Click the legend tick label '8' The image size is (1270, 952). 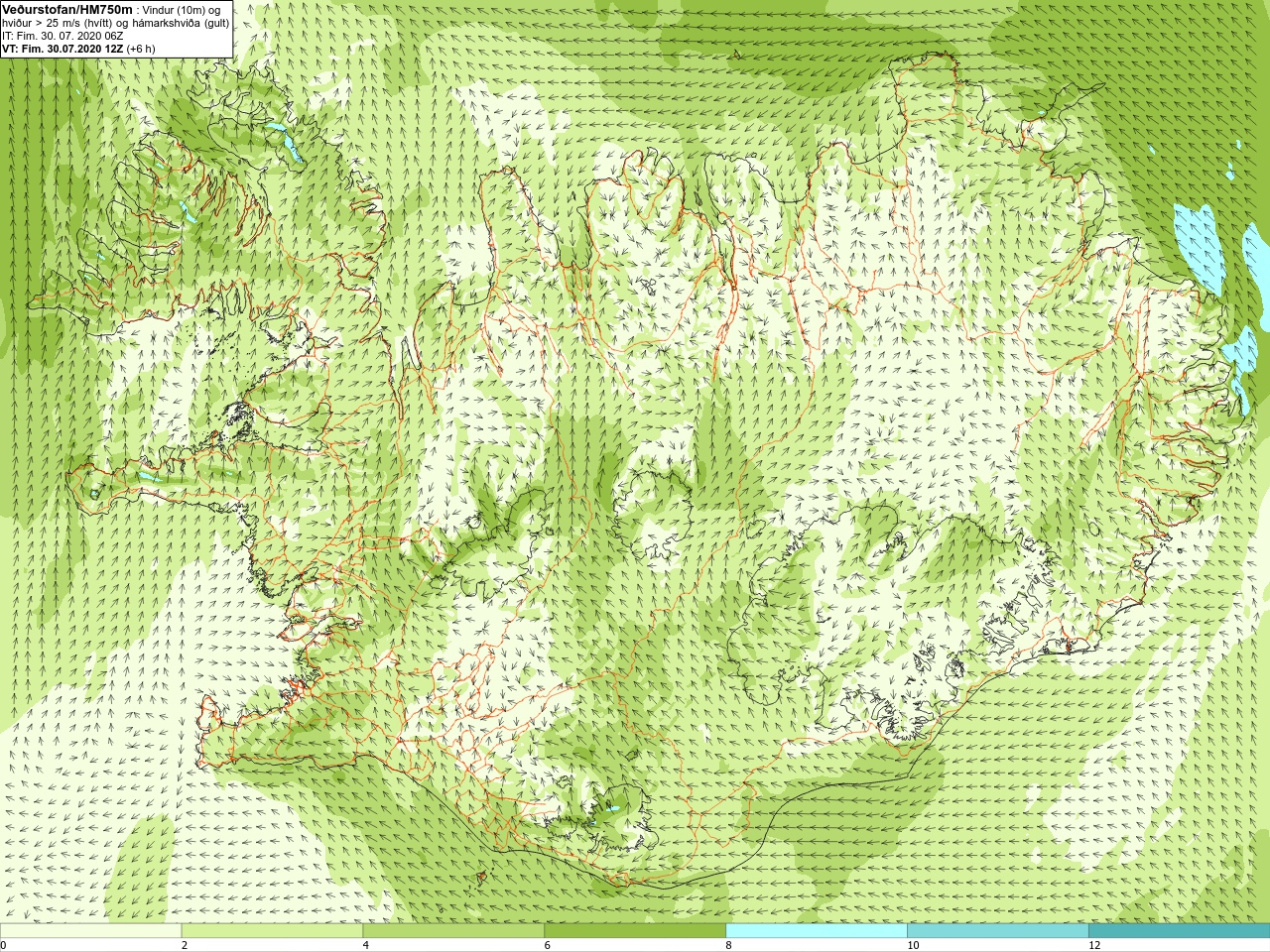coord(729,945)
